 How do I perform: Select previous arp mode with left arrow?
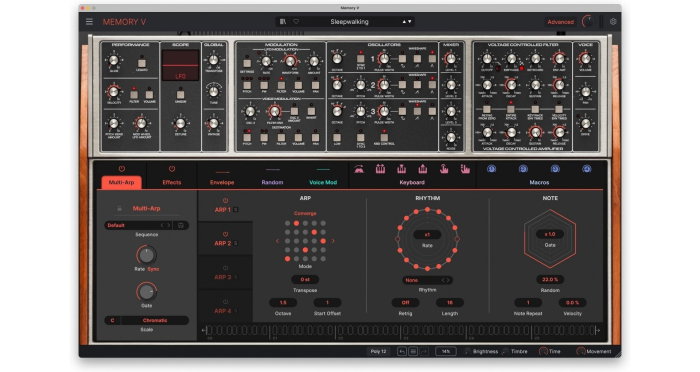[x=277, y=241]
